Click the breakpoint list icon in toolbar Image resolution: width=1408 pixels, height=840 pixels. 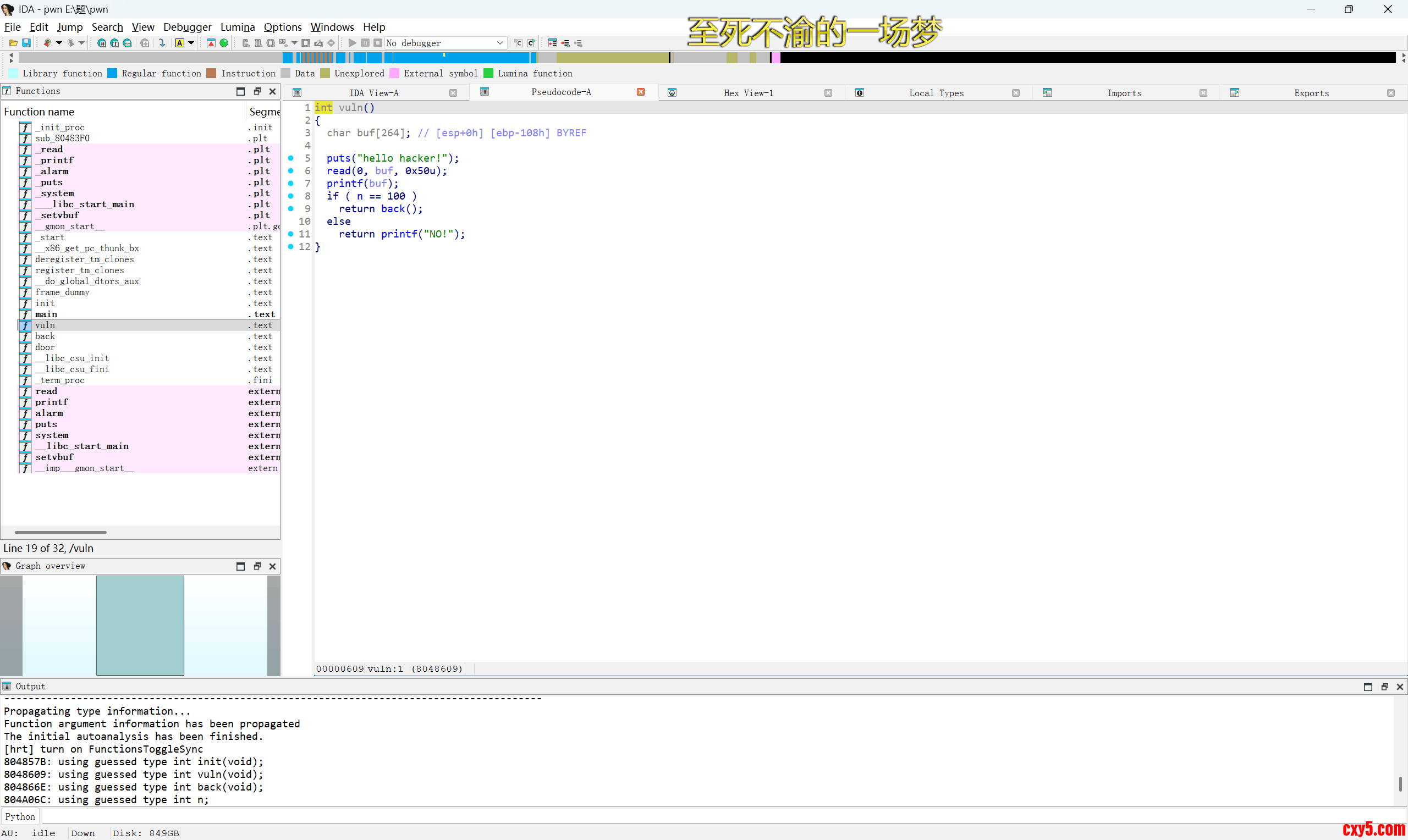pyautogui.click(x=553, y=43)
